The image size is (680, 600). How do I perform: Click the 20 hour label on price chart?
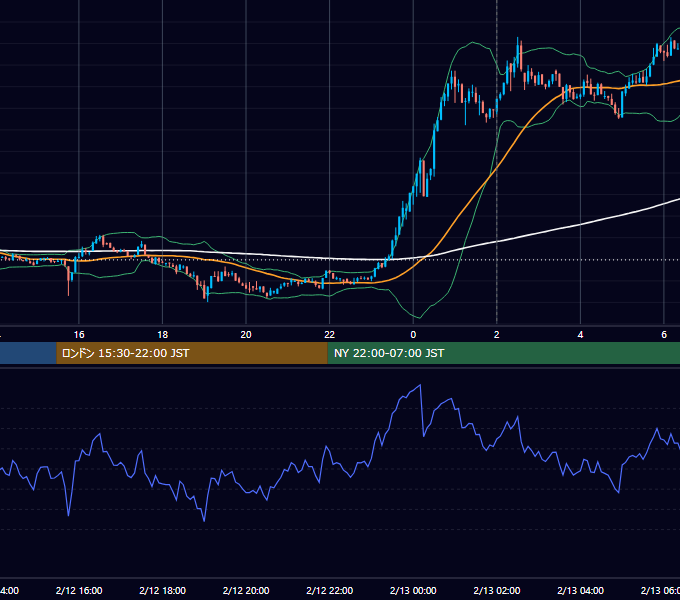pos(246,335)
